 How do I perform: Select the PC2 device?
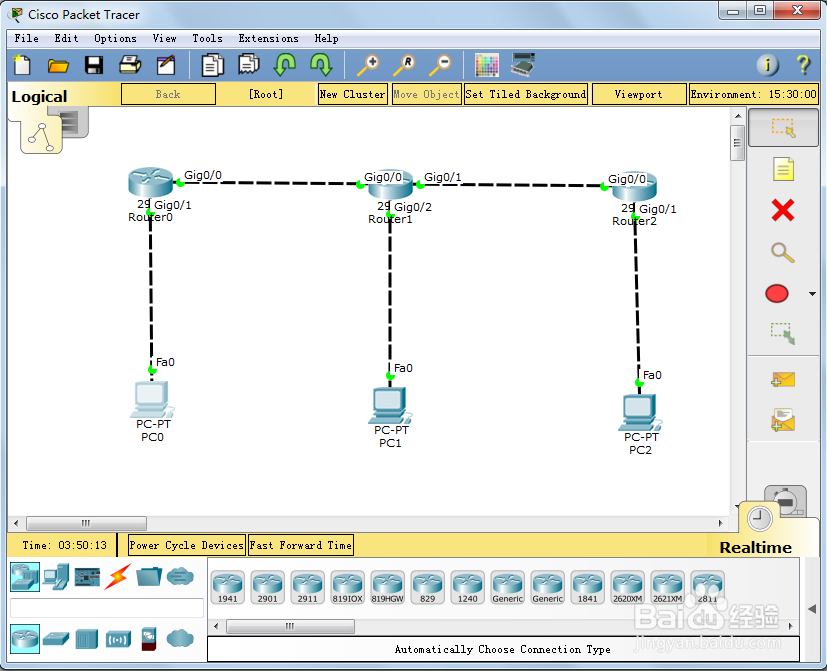pyautogui.click(x=640, y=413)
